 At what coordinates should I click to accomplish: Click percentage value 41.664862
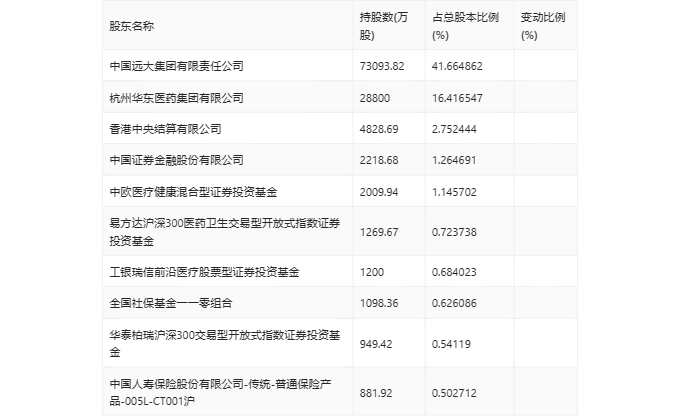point(457,66)
